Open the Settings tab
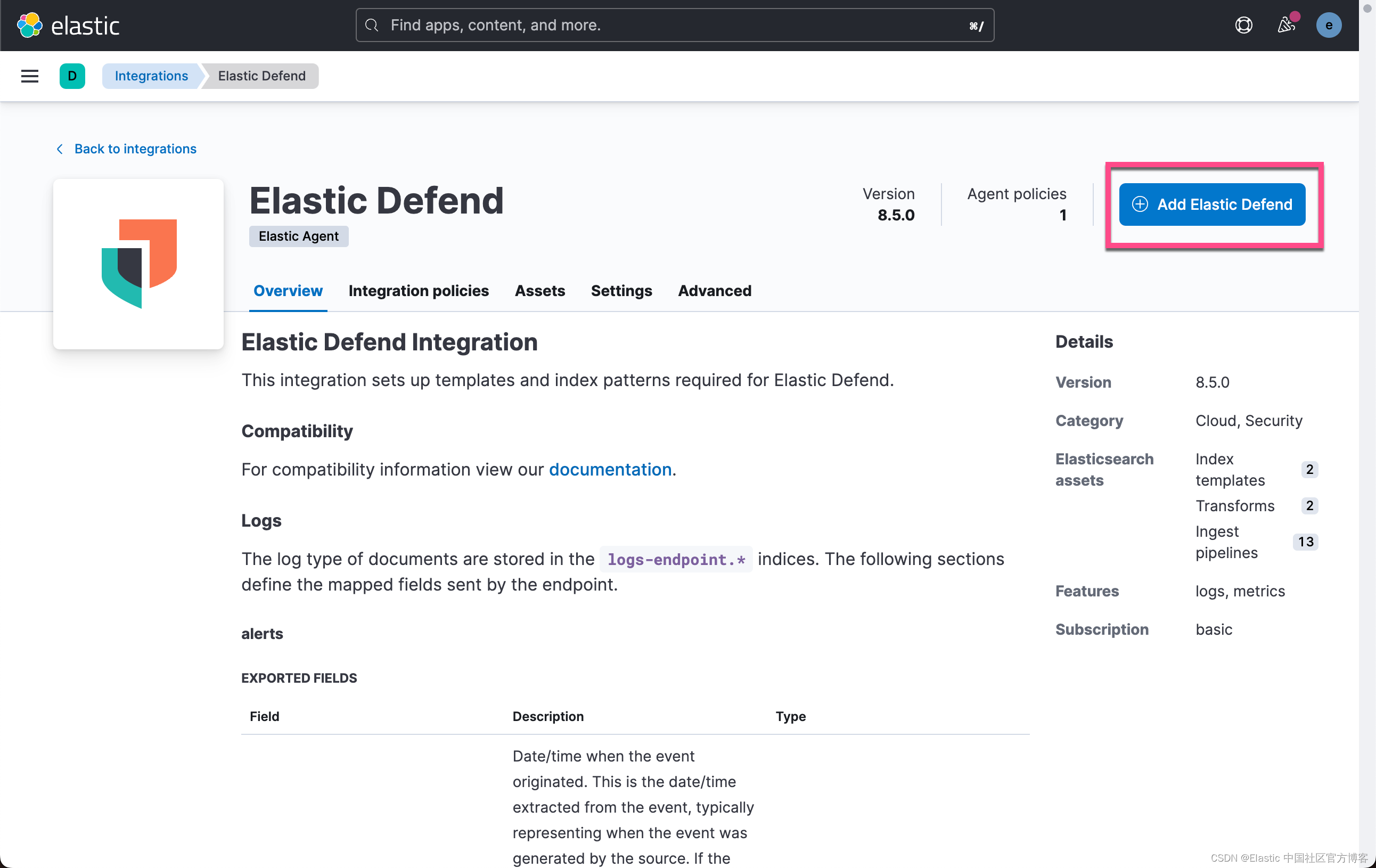This screenshot has height=868, width=1376. pyautogui.click(x=621, y=291)
